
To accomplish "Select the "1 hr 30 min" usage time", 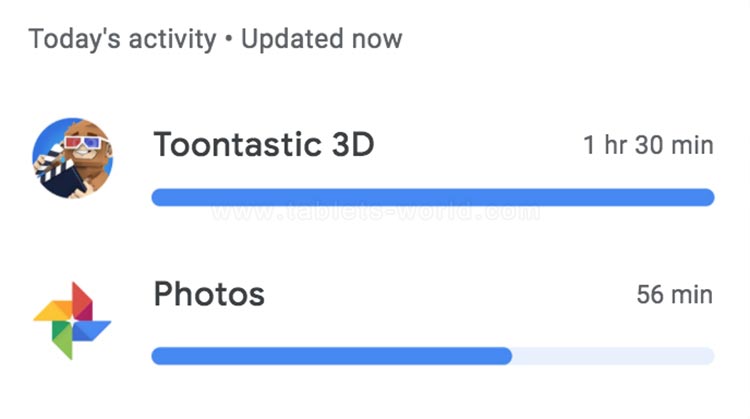I will pyautogui.click(x=648, y=146).
